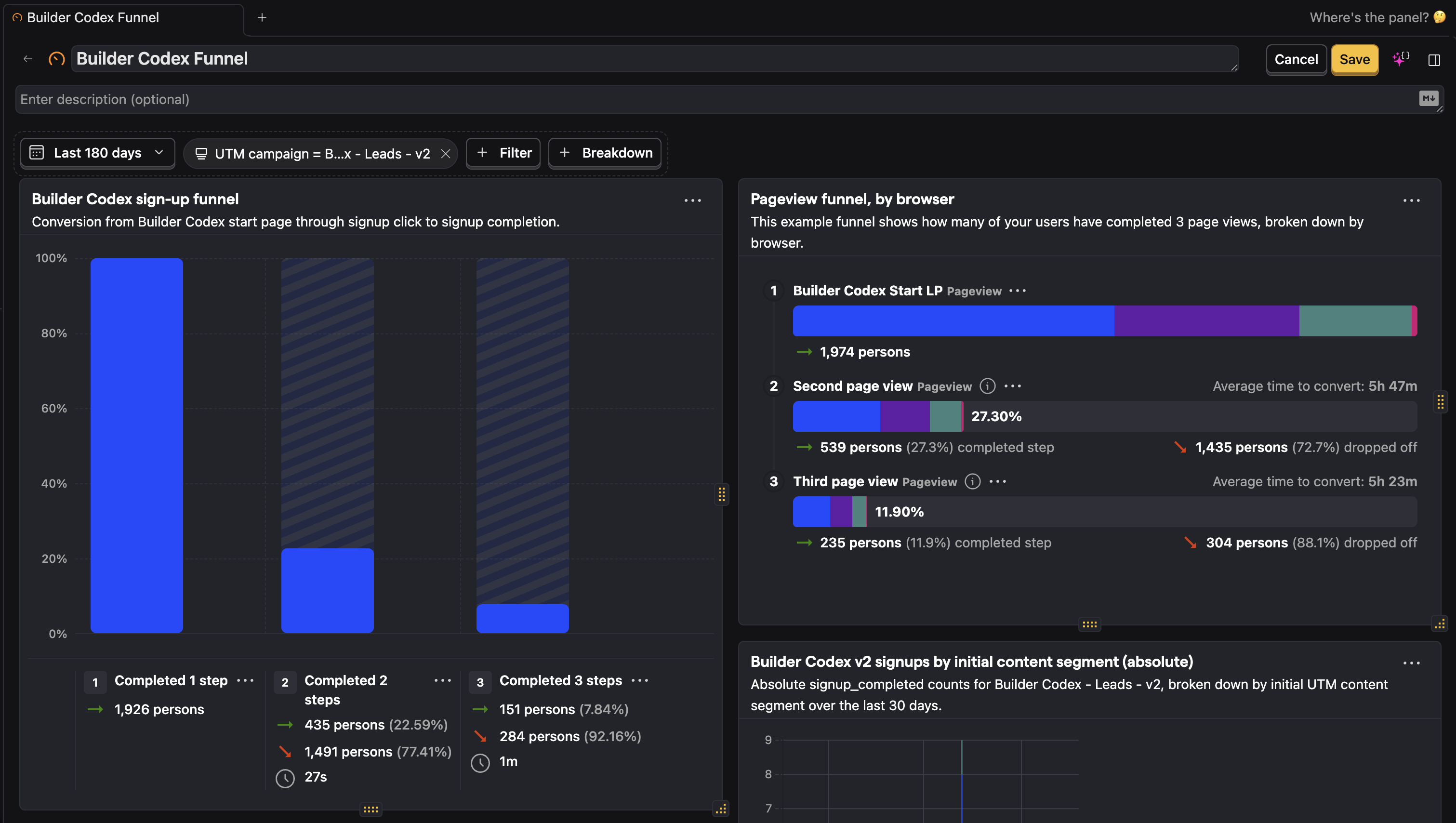Remove the UTM campaign filter chip
Screen dimensions: 1456x823
tap(446, 153)
